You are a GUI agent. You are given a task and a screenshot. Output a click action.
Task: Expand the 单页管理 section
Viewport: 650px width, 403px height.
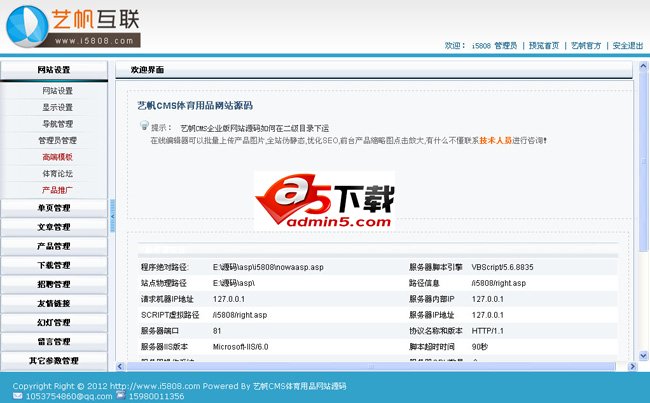click(54, 208)
